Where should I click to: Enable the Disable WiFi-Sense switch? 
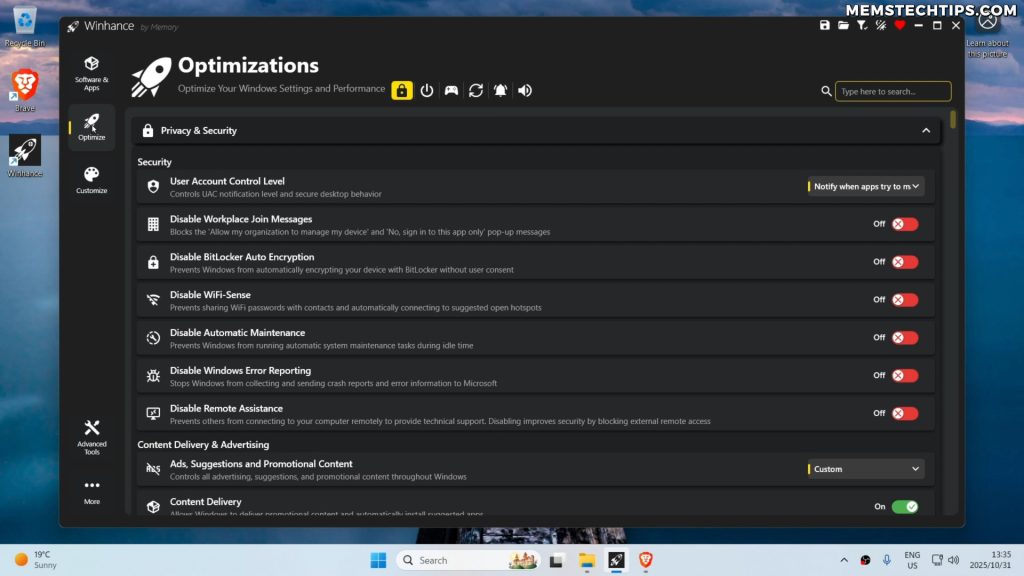(x=905, y=299)
